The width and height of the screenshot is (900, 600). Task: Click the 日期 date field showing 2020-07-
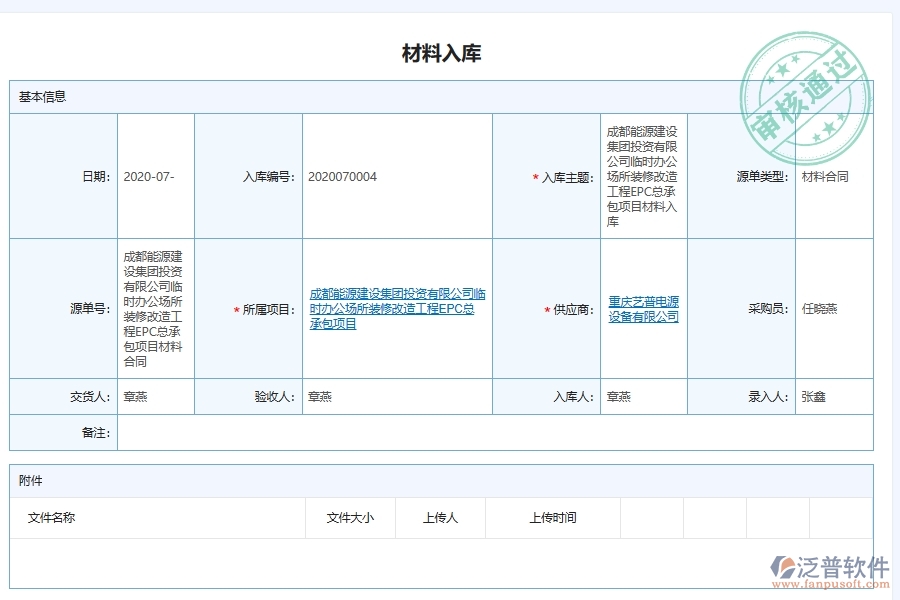coord(150,178)
